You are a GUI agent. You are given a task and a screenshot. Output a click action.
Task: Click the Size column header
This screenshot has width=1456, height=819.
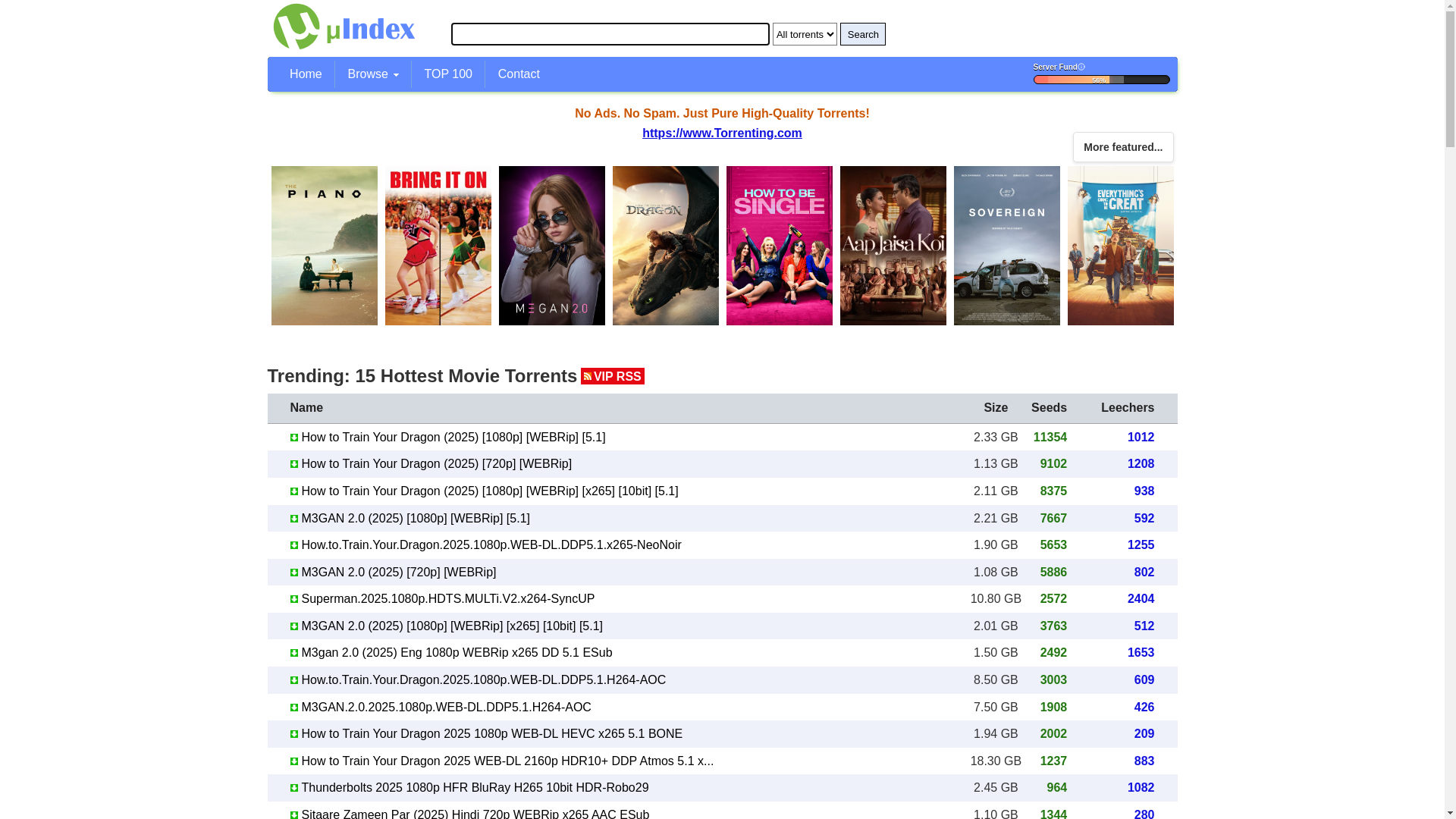point(996,408)
